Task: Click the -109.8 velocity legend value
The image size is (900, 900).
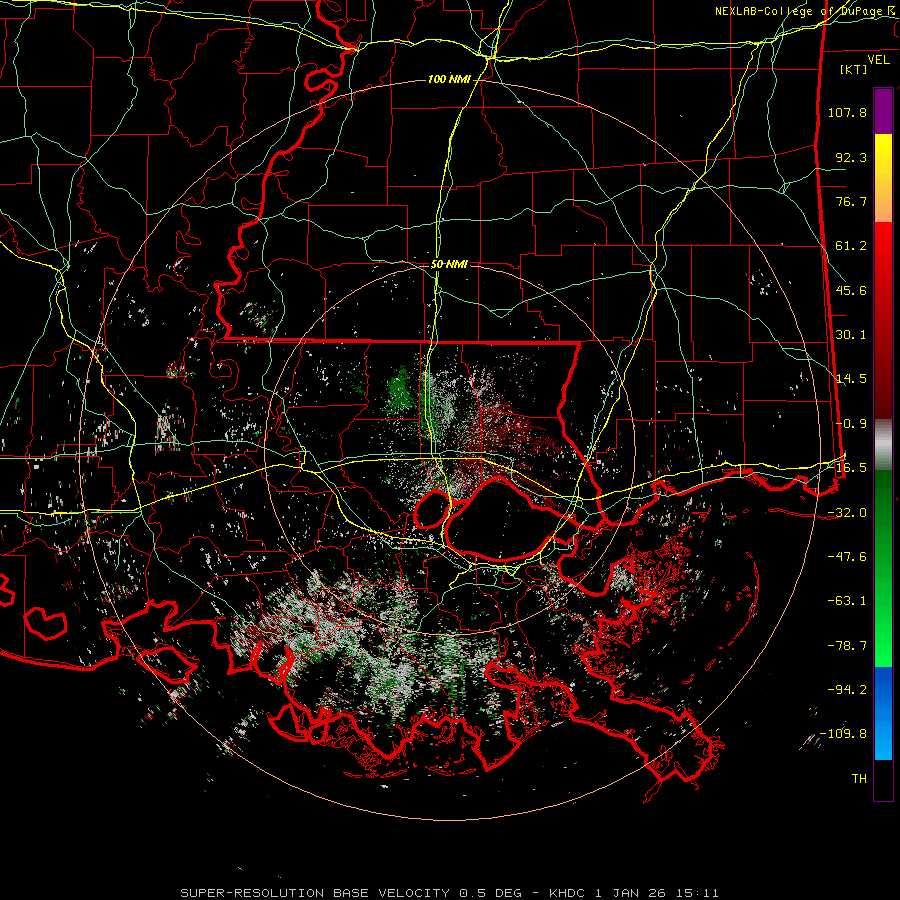Action: pyautogui.click(x=843, y=734)
